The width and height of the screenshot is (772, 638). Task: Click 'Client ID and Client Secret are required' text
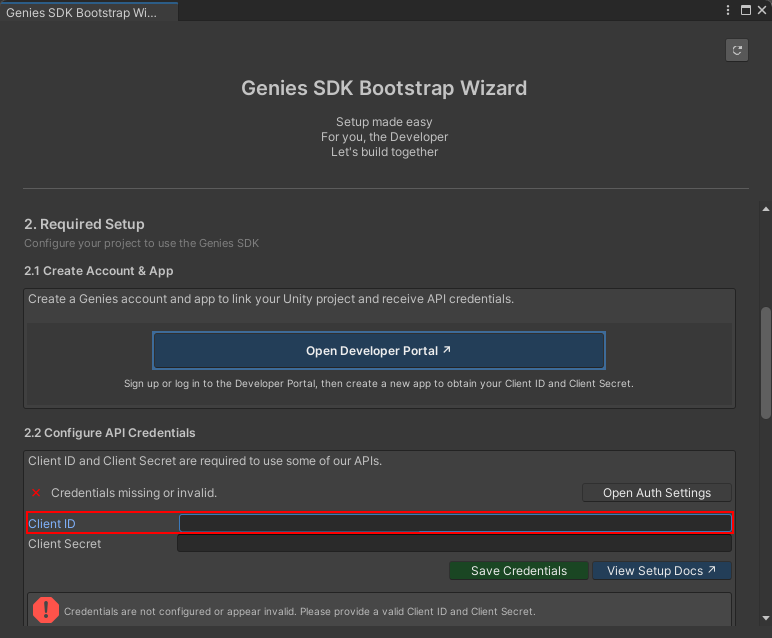(205, 461)
